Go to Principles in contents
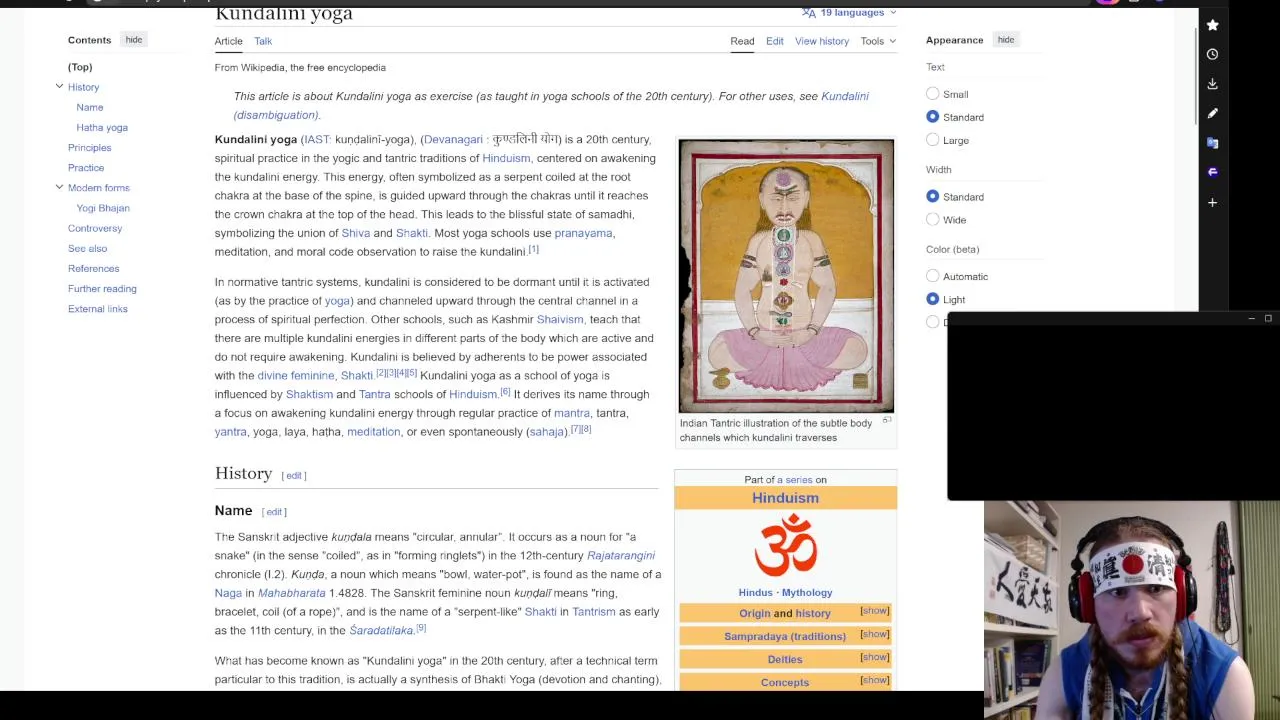Screen dimensions: 1280x720 click(89, 147)
